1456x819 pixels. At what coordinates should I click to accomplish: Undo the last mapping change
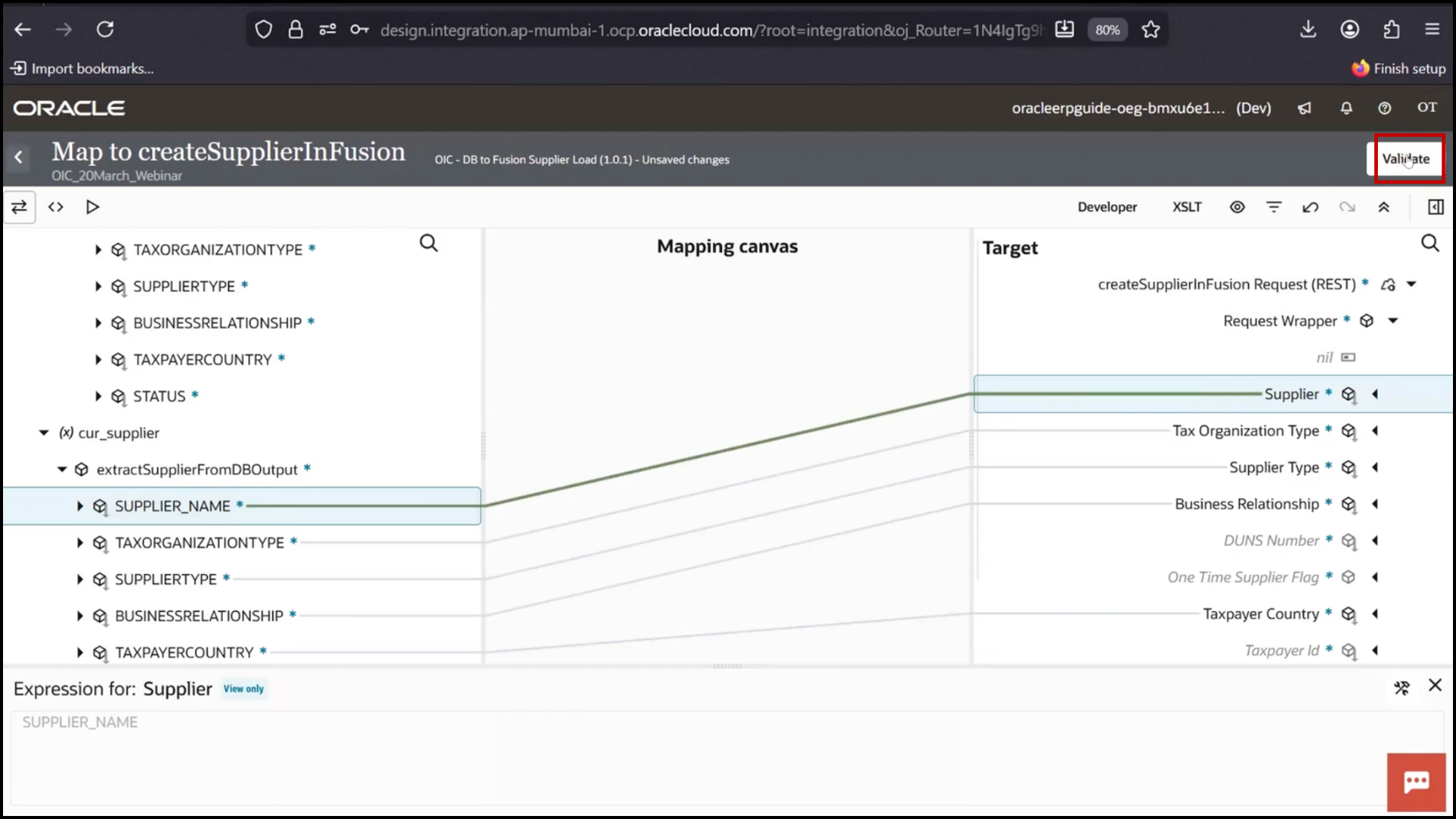1310,207
